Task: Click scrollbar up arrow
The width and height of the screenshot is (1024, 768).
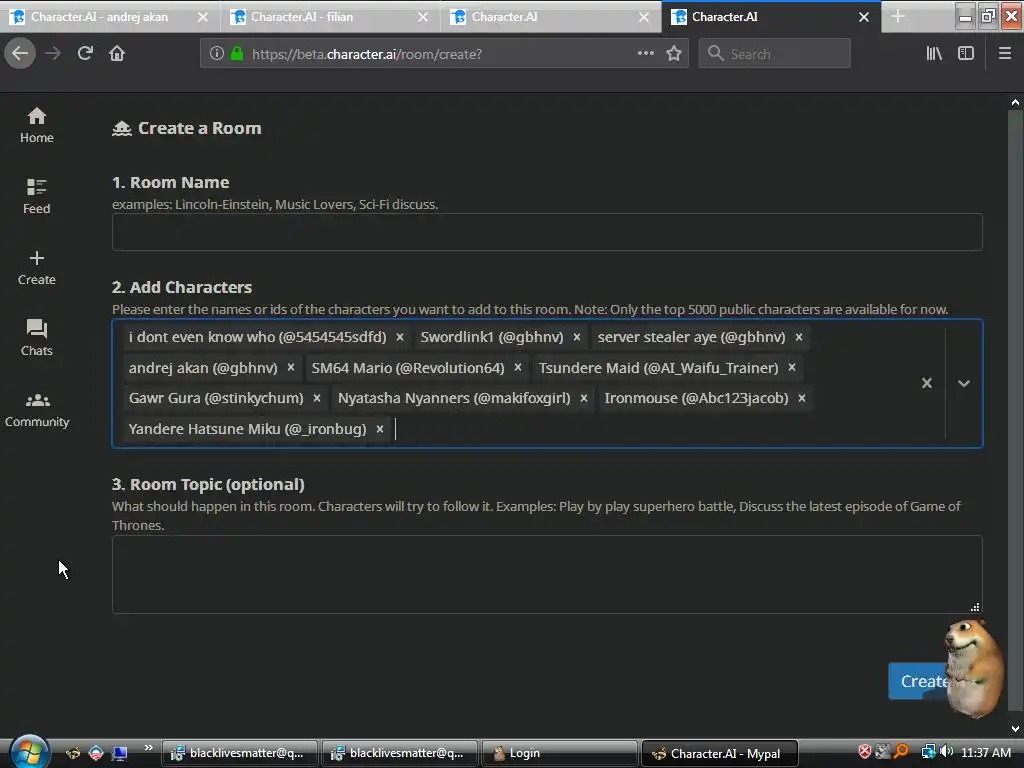Action: pyautogui.click(x=1015, y=102)
